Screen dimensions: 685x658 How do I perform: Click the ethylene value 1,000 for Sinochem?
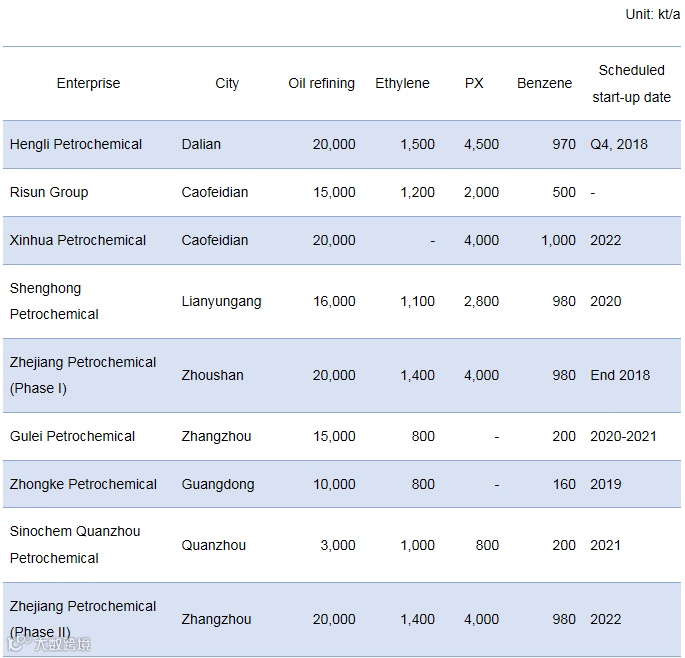tap(417, 545)
